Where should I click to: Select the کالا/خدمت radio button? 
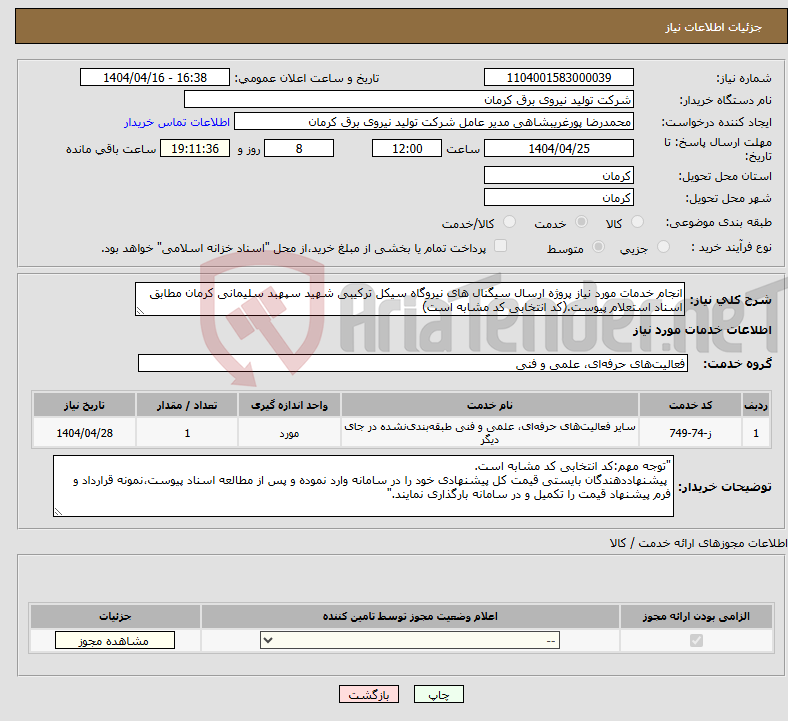coord(509,222)
